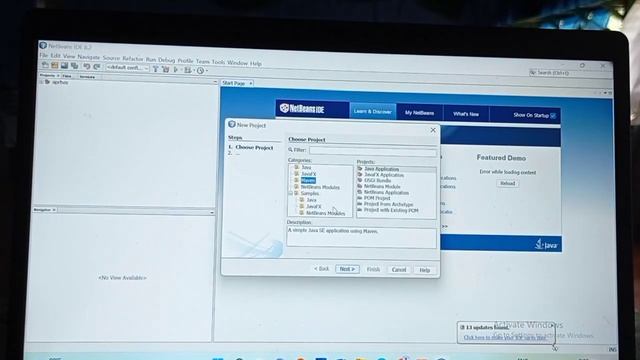Switch to the What's New tab
Viewport: 640px width, 360px height.
point(466,114)
